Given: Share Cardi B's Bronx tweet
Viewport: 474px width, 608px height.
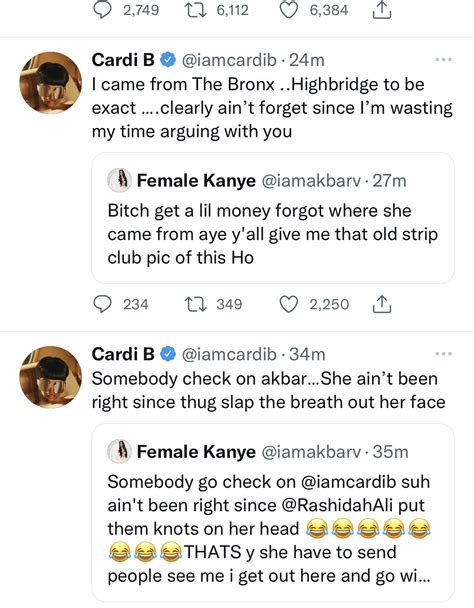Looking at the screenshot, I should pos(382,304).
